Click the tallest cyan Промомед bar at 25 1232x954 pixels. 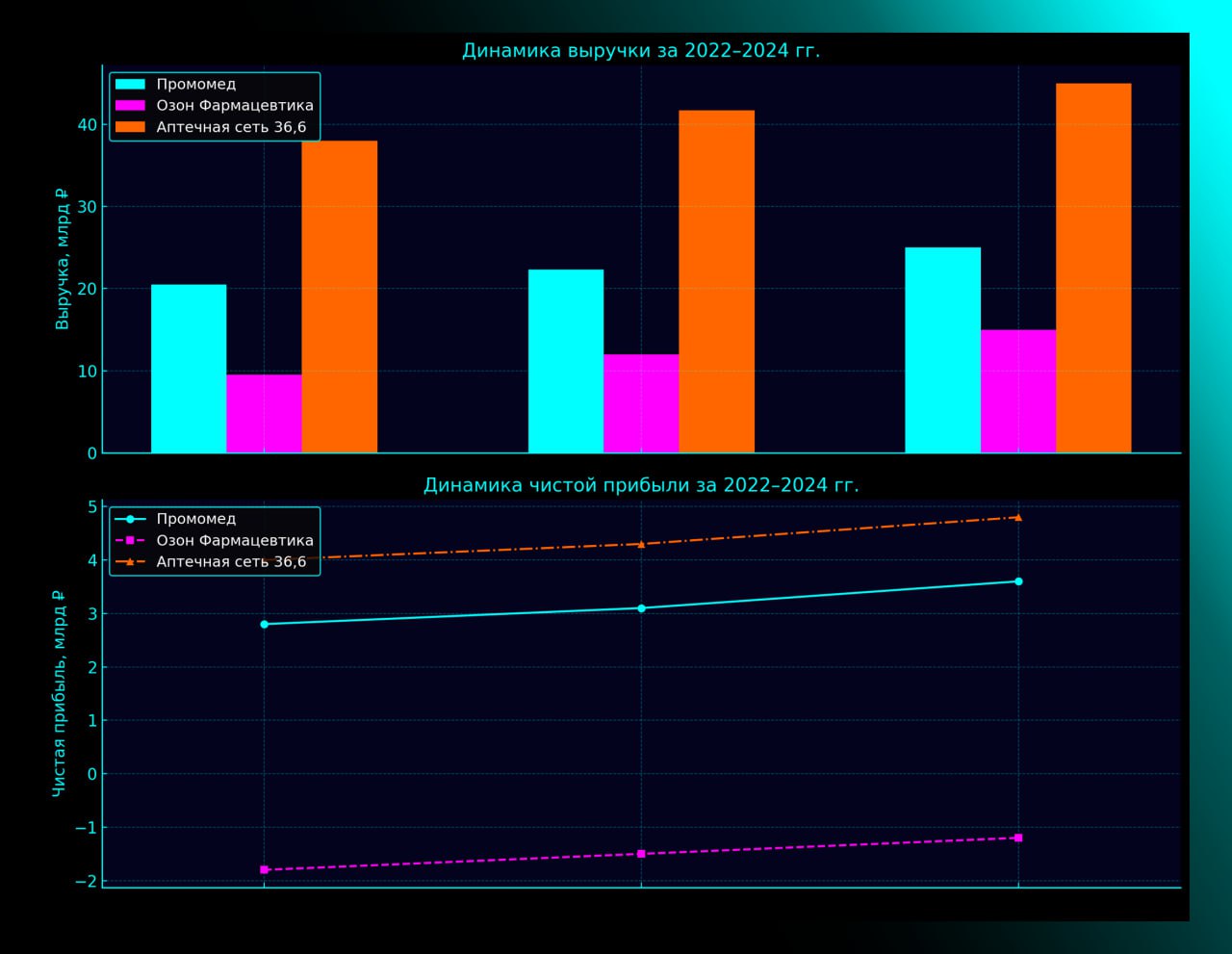pyautogui.click(x=942, y=350)
